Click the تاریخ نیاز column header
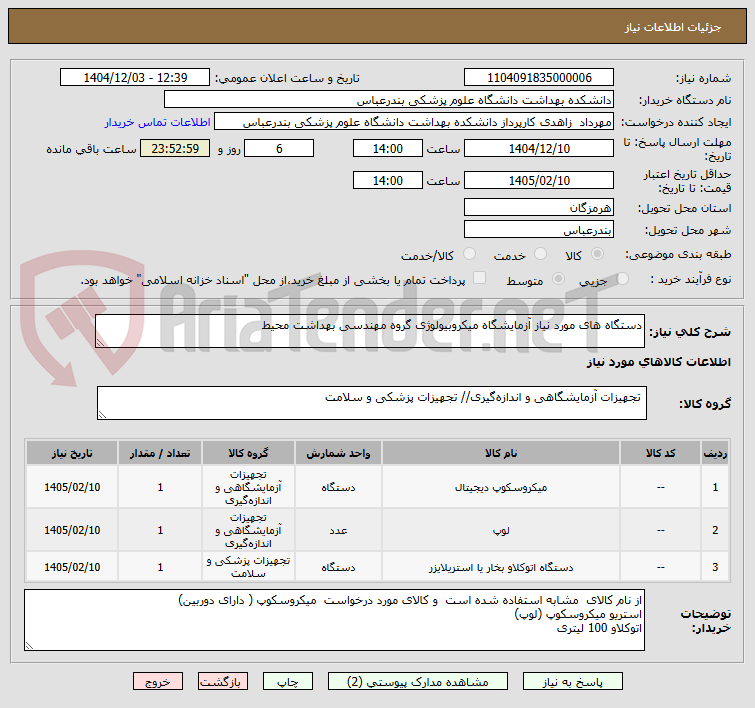Viewport: 755px width, 708px height. pos(72,453)
